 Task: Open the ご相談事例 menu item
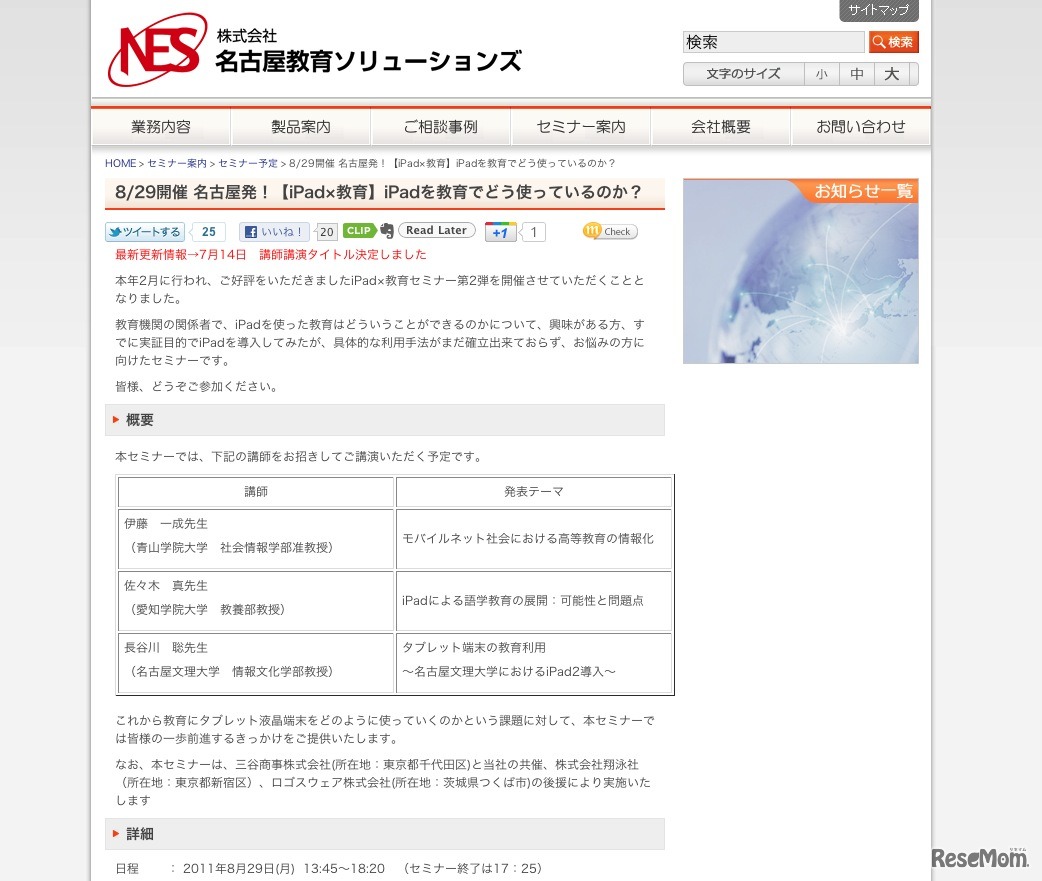coord(441,126)
